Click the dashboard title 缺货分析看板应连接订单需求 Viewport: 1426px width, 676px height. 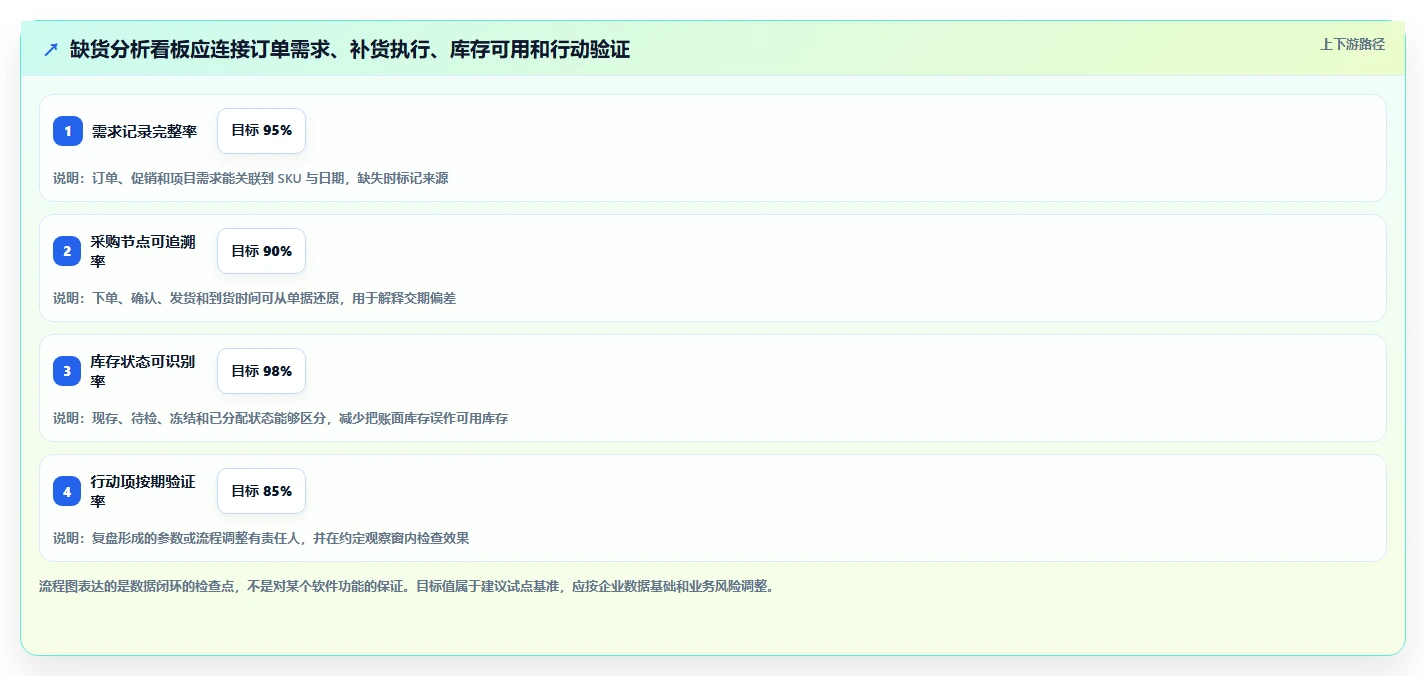pyautogui.click(x=350, y=50)
